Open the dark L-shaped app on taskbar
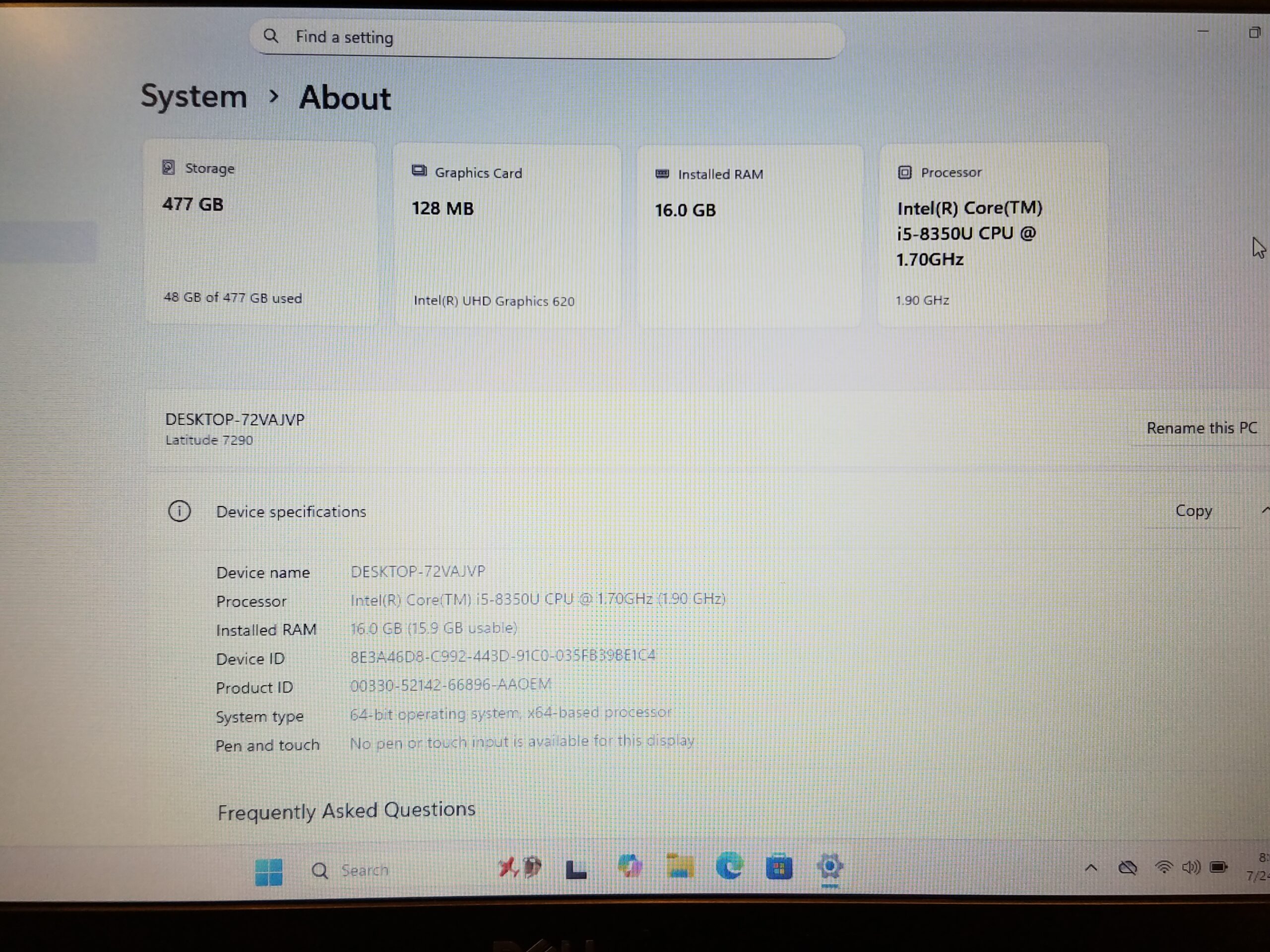1270x952 pixels. [576, 869]
